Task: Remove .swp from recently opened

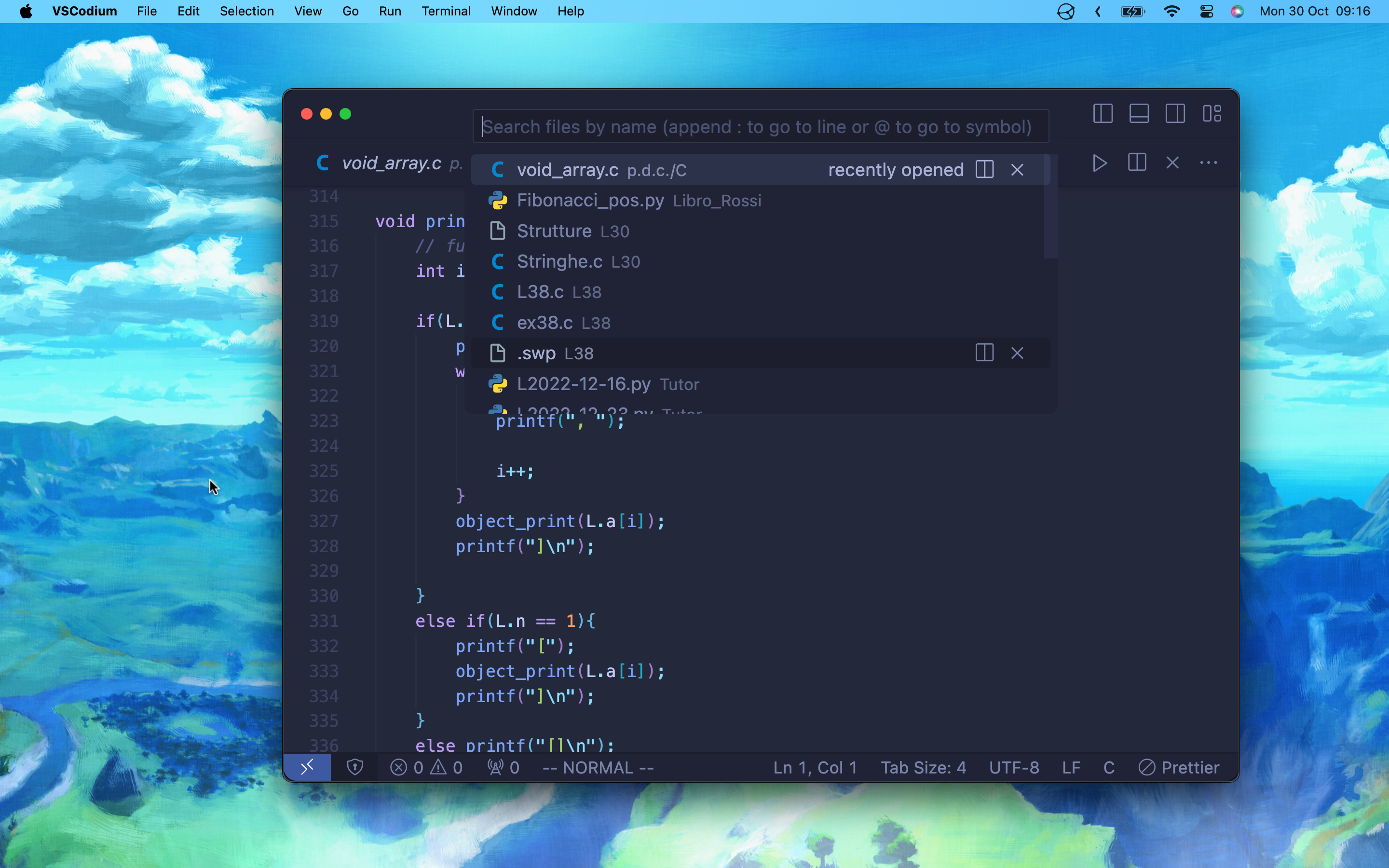Action: [1017, 353]
